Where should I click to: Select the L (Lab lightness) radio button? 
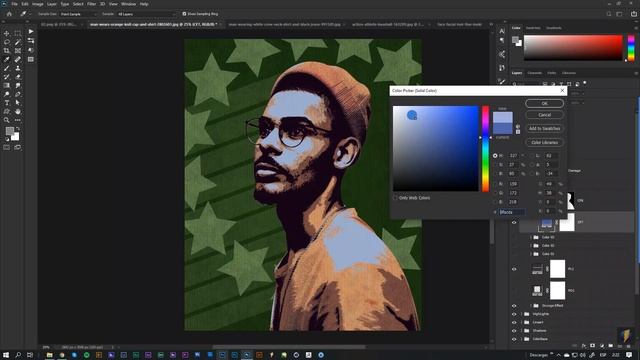[532, 156]
